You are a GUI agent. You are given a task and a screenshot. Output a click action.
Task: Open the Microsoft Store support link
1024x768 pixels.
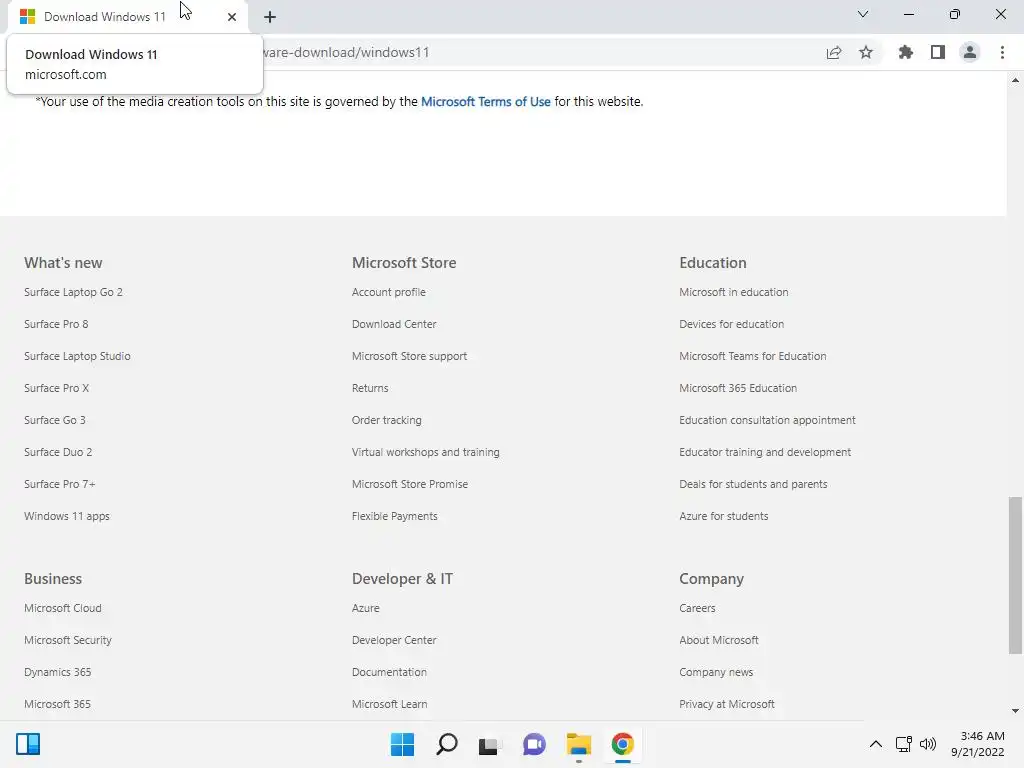pos(409,356)
